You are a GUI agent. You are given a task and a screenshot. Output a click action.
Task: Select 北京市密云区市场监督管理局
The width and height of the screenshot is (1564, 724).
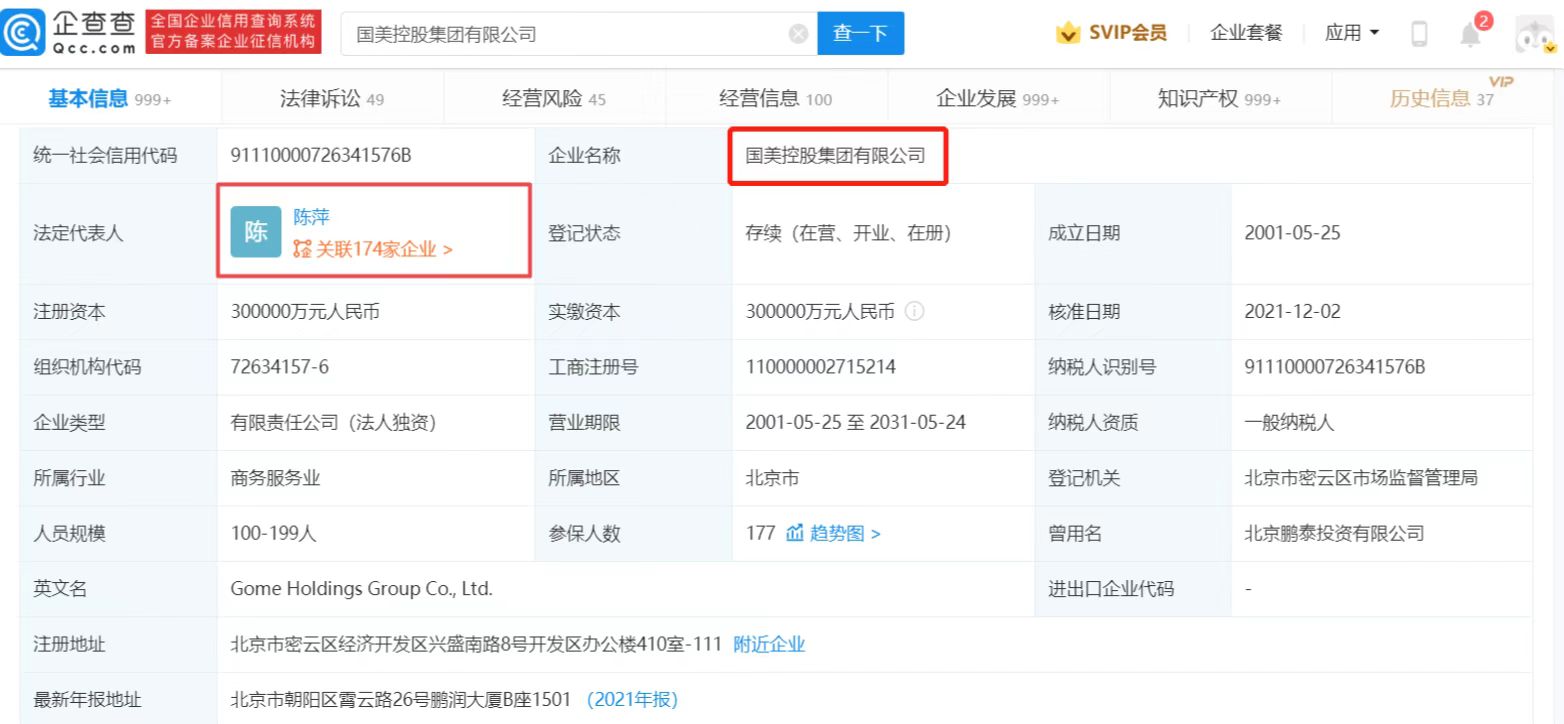(x=1361, y=478)
